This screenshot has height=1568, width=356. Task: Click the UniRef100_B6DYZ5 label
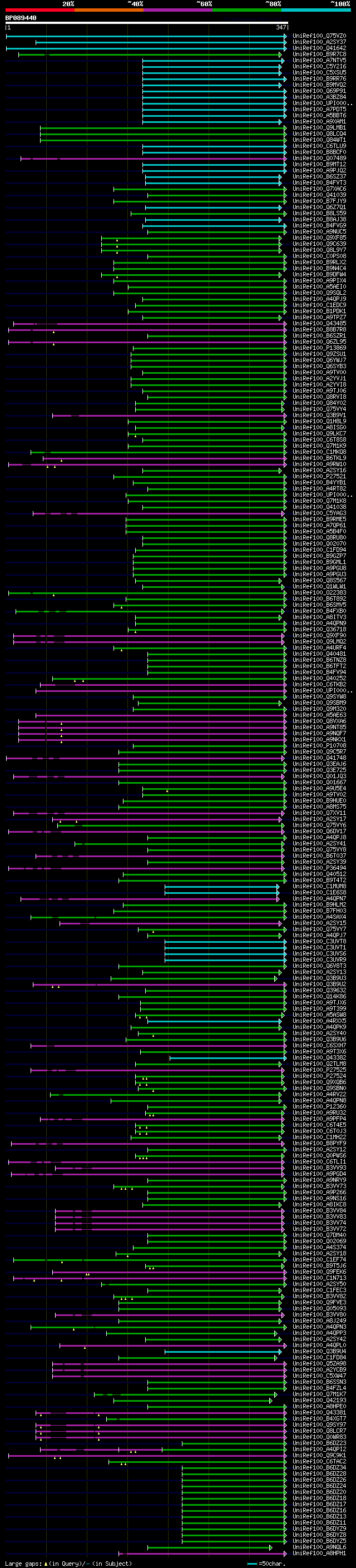click(319, 1541)
